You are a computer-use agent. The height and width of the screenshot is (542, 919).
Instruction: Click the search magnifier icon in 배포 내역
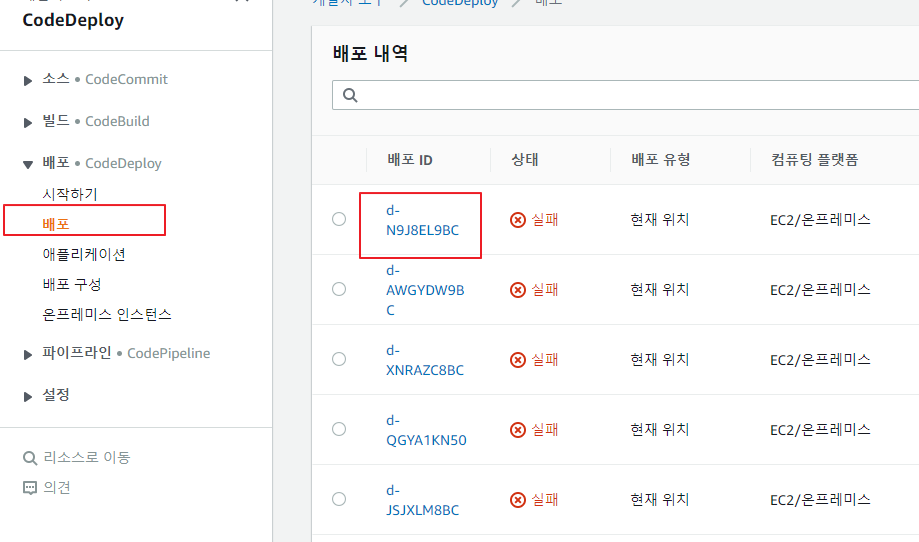pos(350,95)
